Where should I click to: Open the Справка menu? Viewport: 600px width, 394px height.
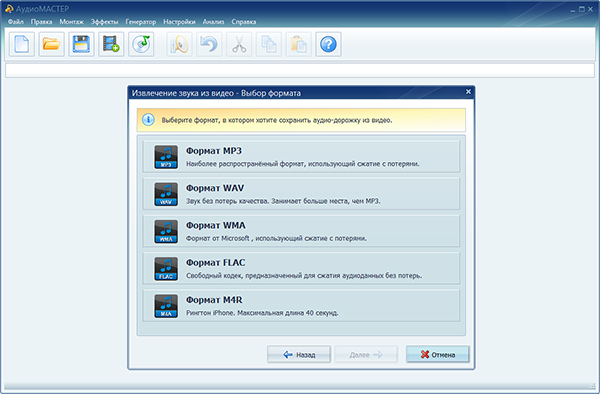pyautogui.click(x=244, y=22)
